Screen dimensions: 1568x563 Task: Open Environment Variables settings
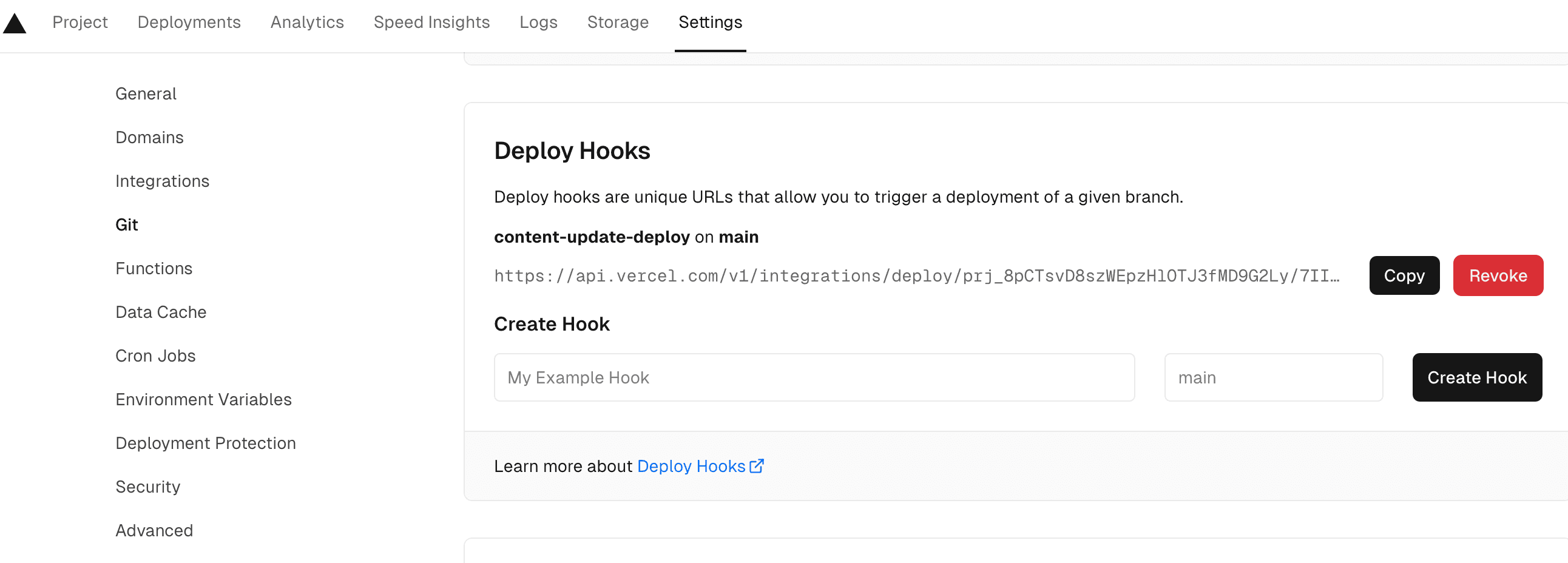203,400
